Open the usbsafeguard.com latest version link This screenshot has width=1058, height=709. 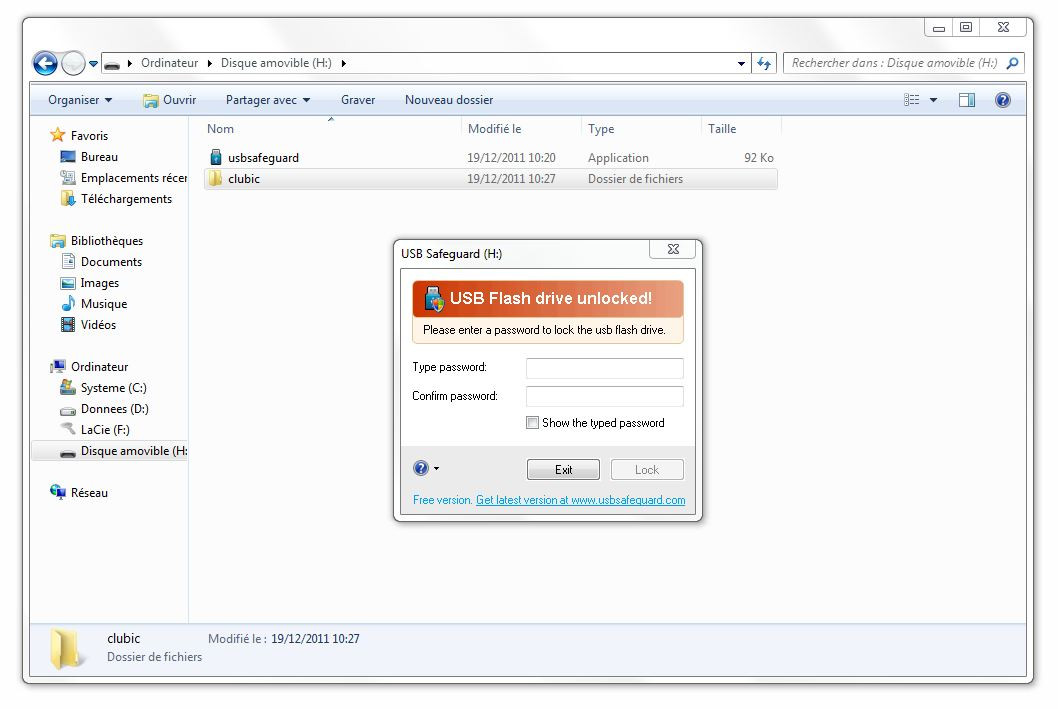(x=580, y=500)
